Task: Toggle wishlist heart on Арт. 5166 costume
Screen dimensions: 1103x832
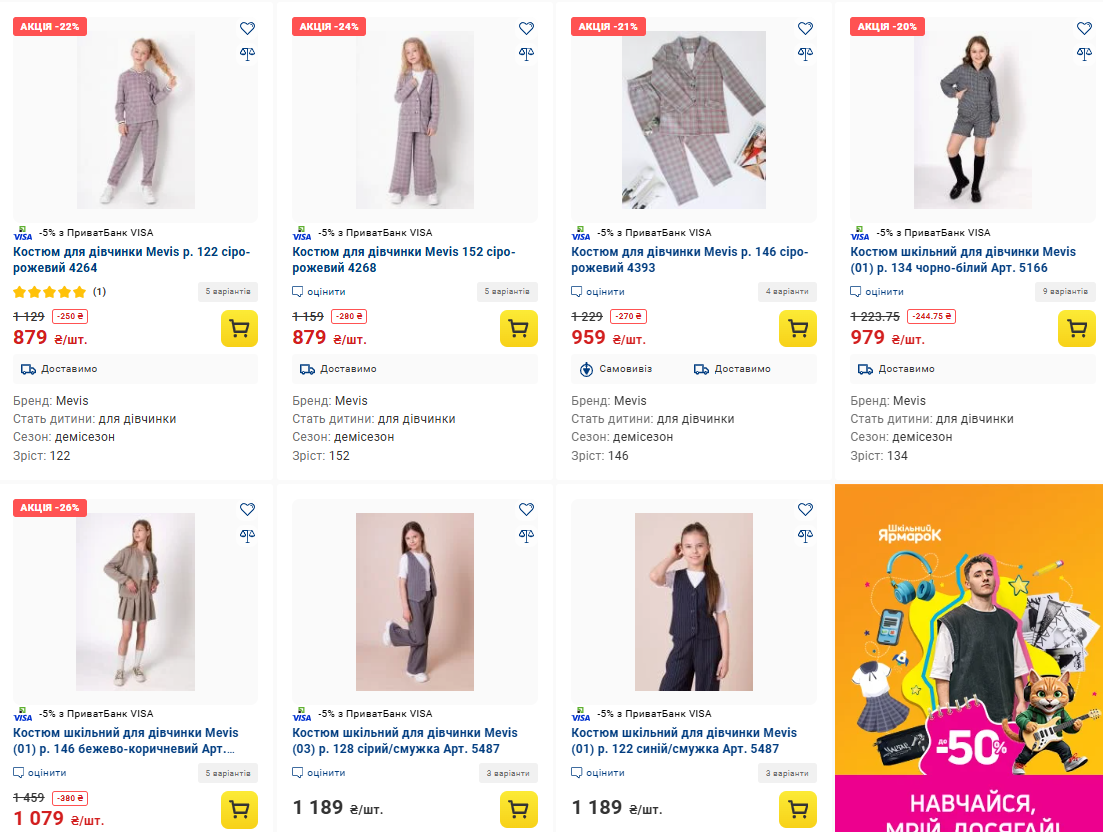Action: click(1084, 28)
